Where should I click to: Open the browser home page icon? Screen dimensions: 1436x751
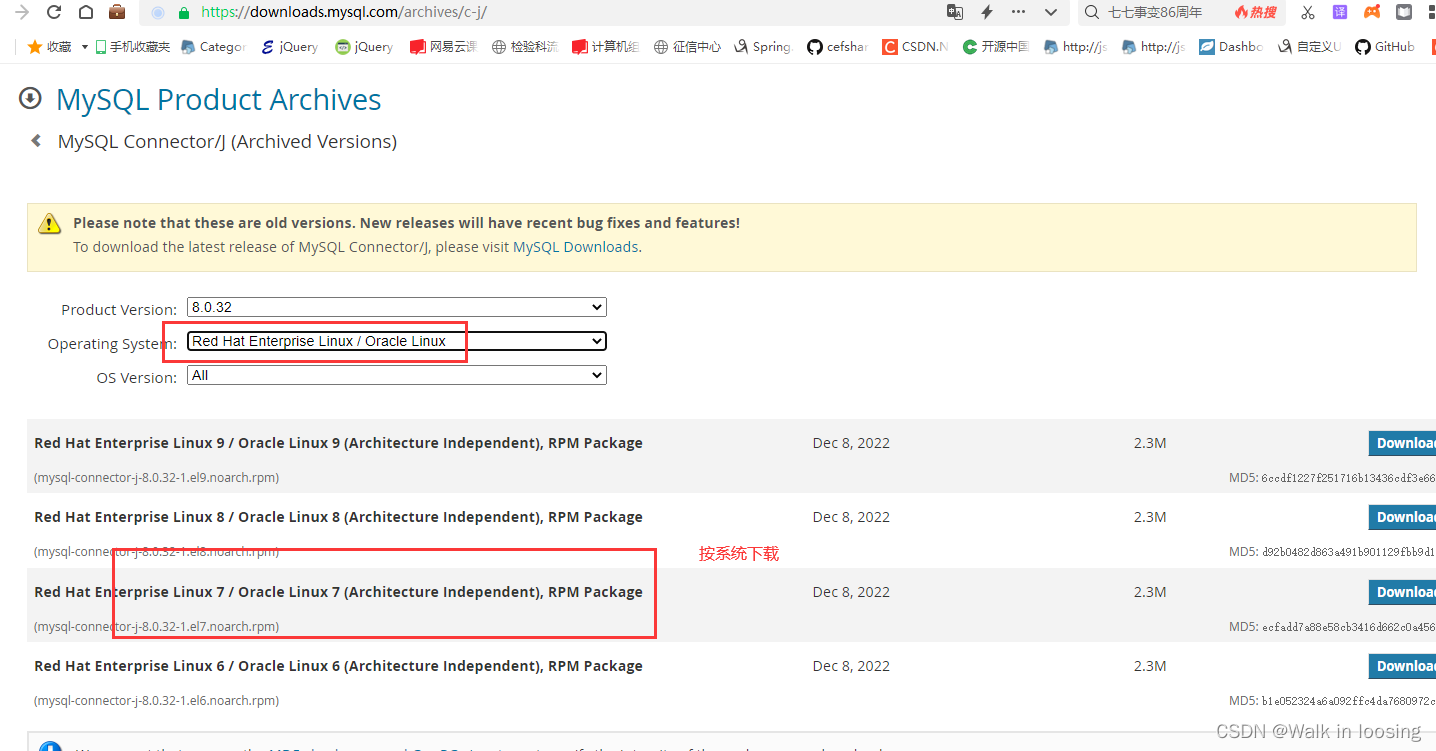pyautogui.click(x=86, y=13)
